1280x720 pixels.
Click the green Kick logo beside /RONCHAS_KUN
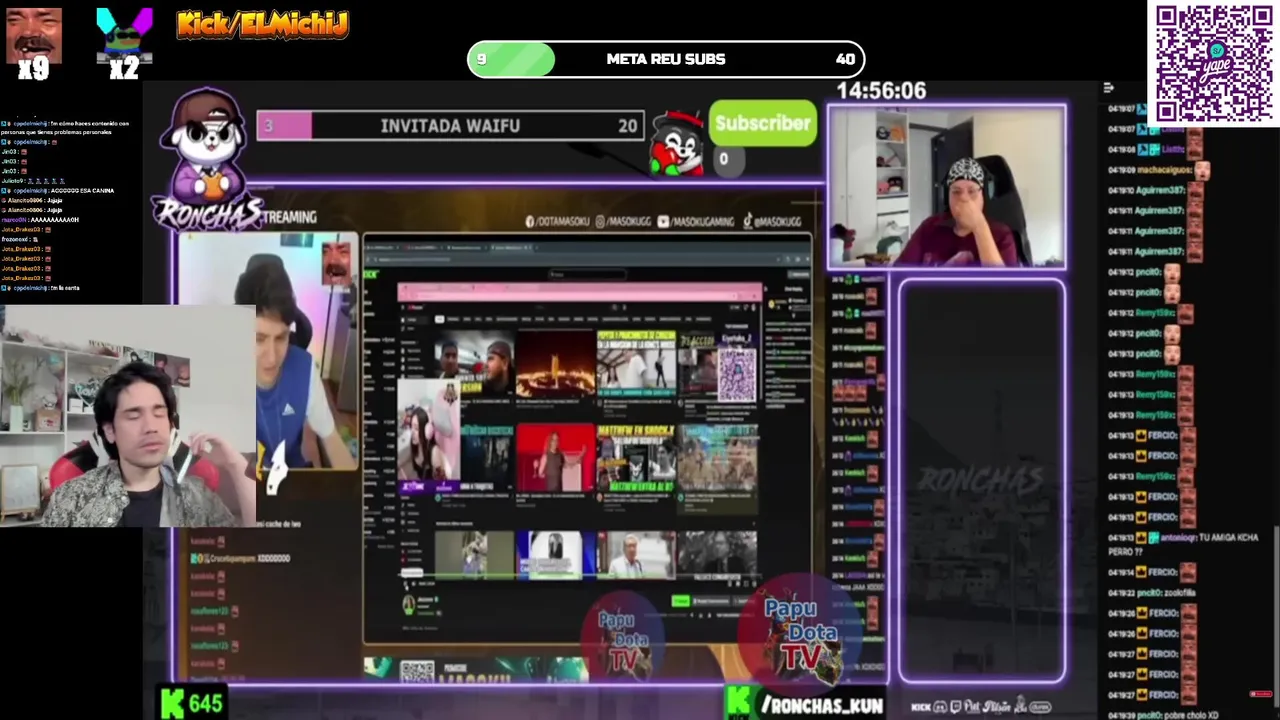[738, 702]
